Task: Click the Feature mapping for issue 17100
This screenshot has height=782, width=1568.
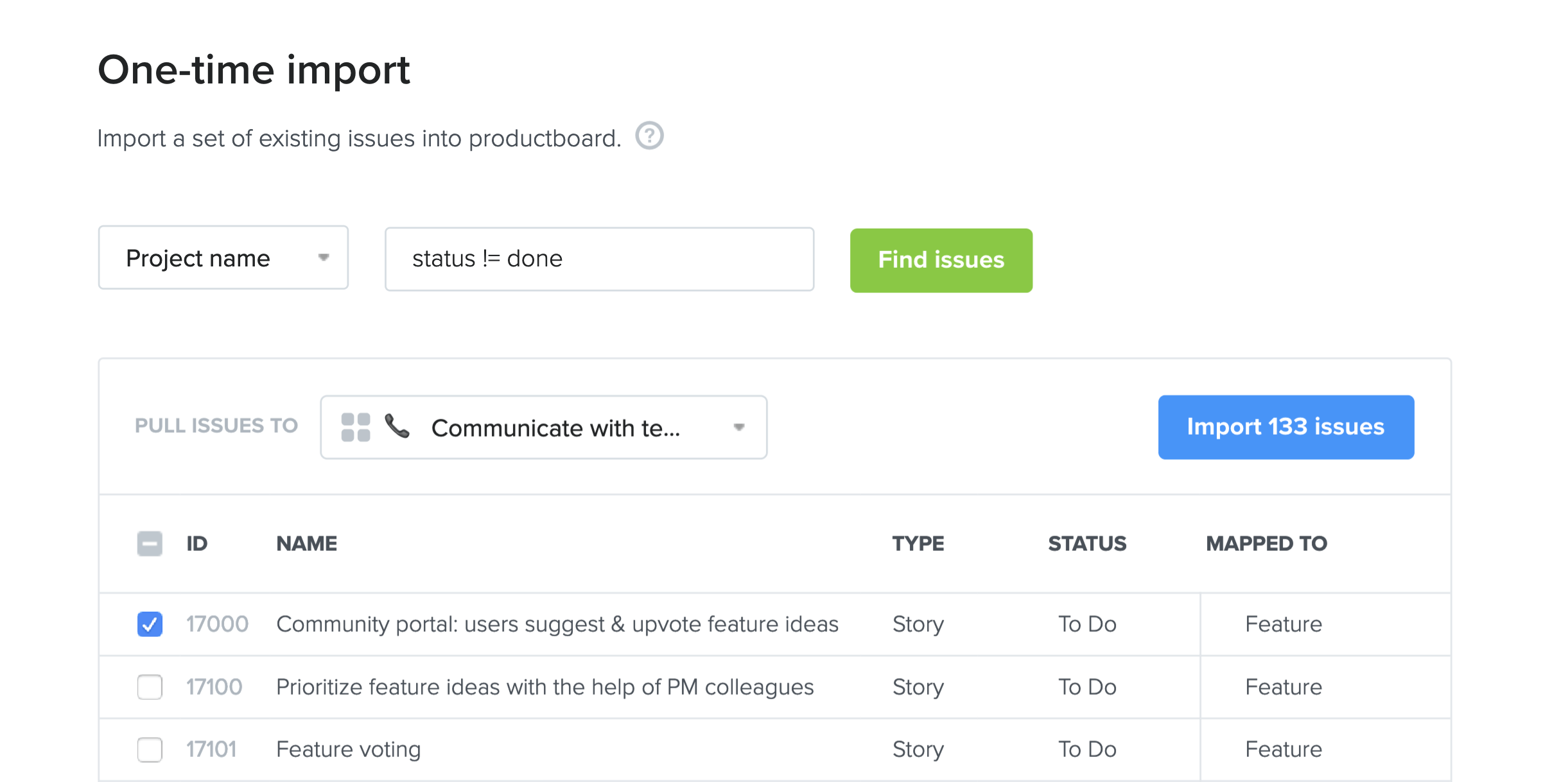Action: coord(1283,686)
